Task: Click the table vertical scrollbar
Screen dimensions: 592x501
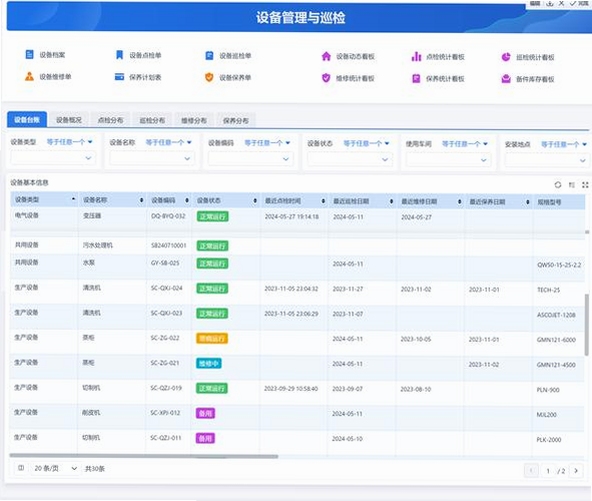Action: 586,325
